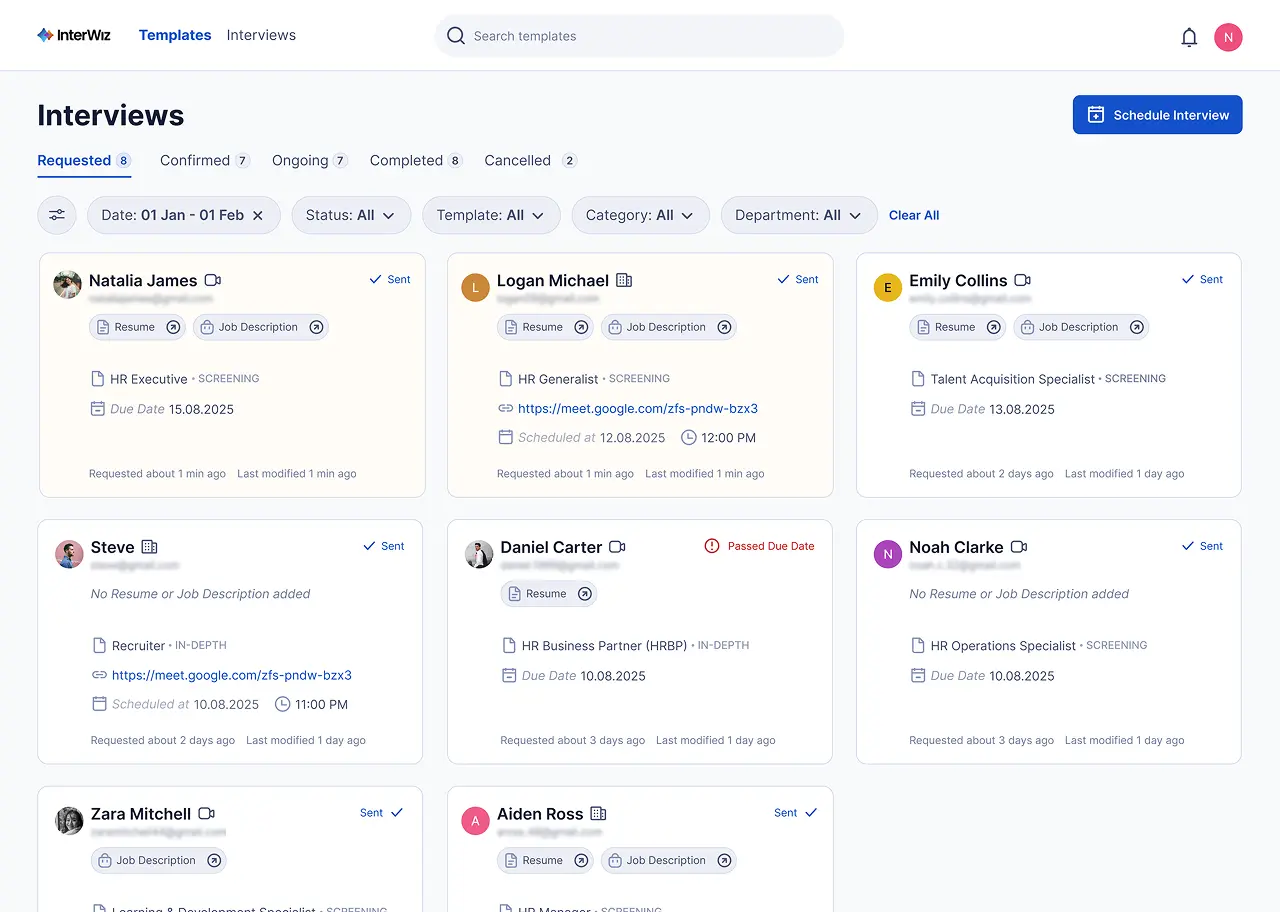Click the Passed Due Date warning icon

coord(712,546)
